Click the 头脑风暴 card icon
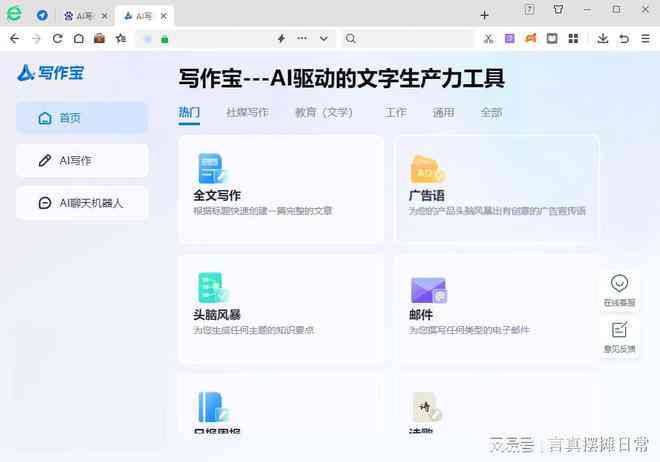 coord(213,288)
